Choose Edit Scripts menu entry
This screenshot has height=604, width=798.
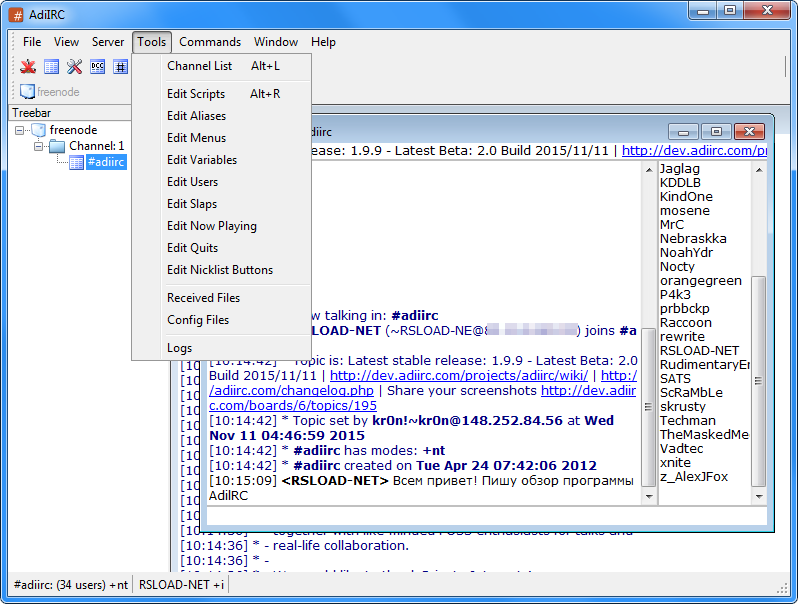pos(221,94)
